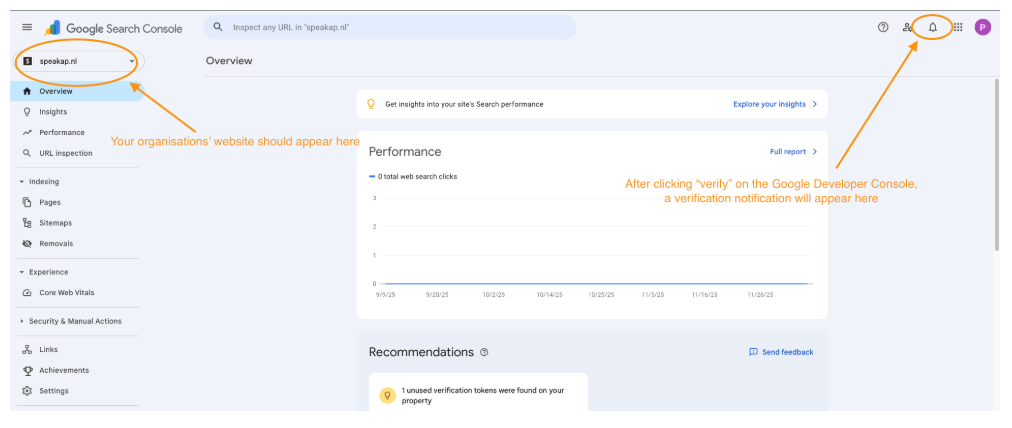Open the account avatar P
1012x428 pixels.
(x=982, y=27)
